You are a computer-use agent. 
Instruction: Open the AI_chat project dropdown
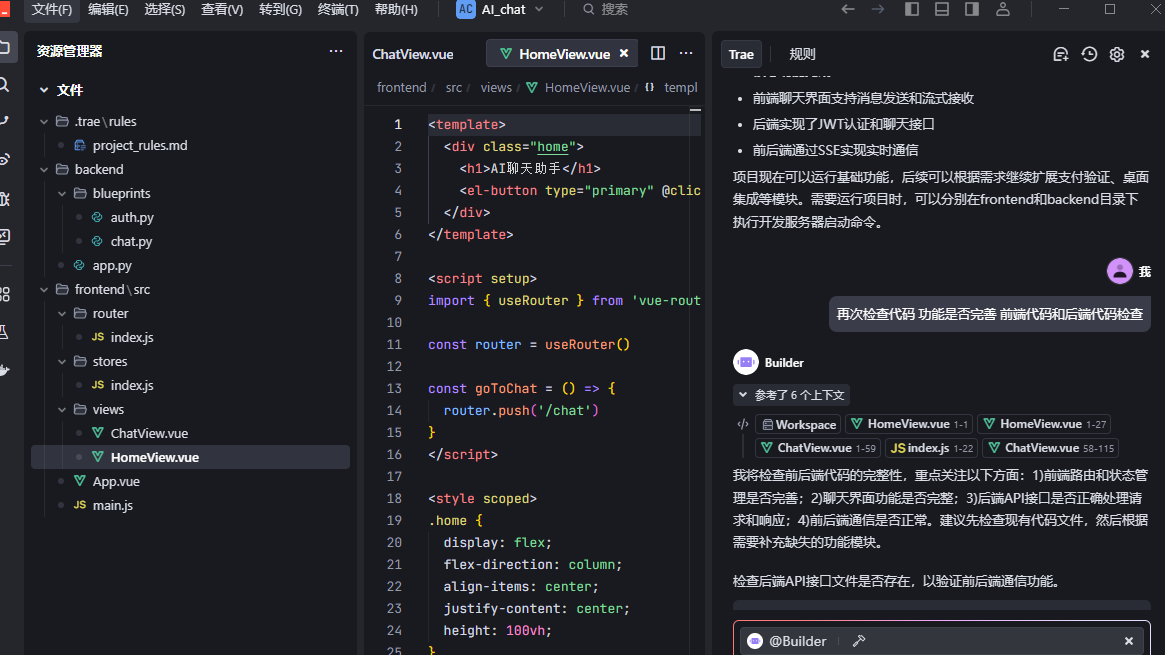500,10
